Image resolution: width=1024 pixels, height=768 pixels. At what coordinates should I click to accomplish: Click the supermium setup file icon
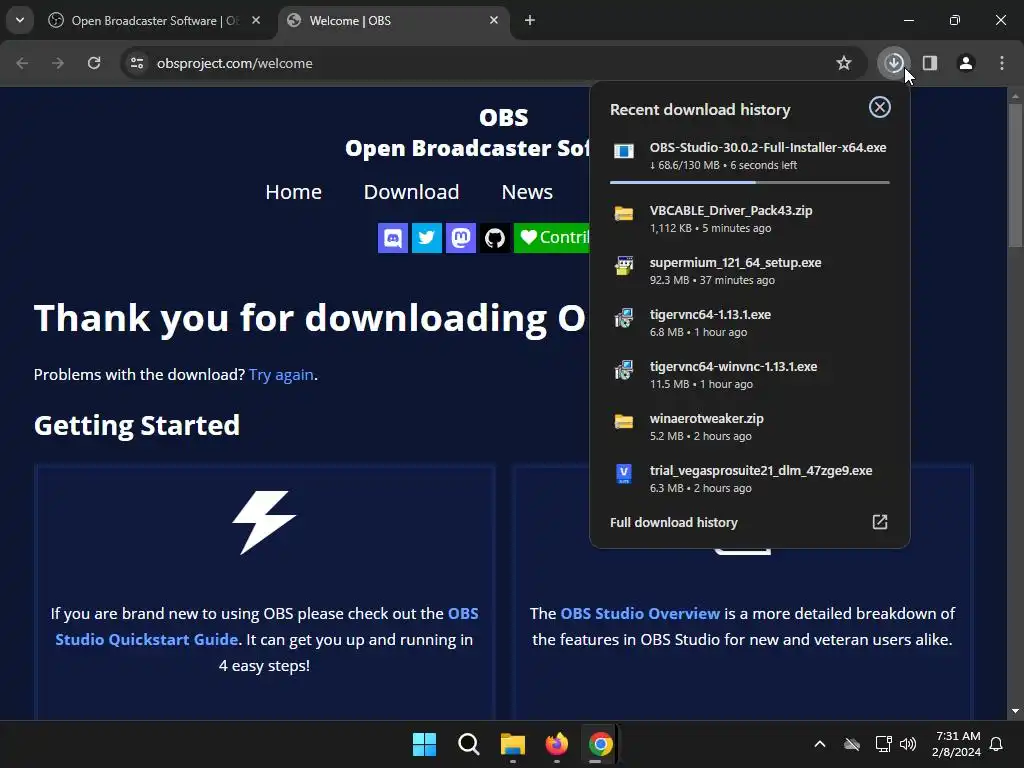tap(624, 266)
